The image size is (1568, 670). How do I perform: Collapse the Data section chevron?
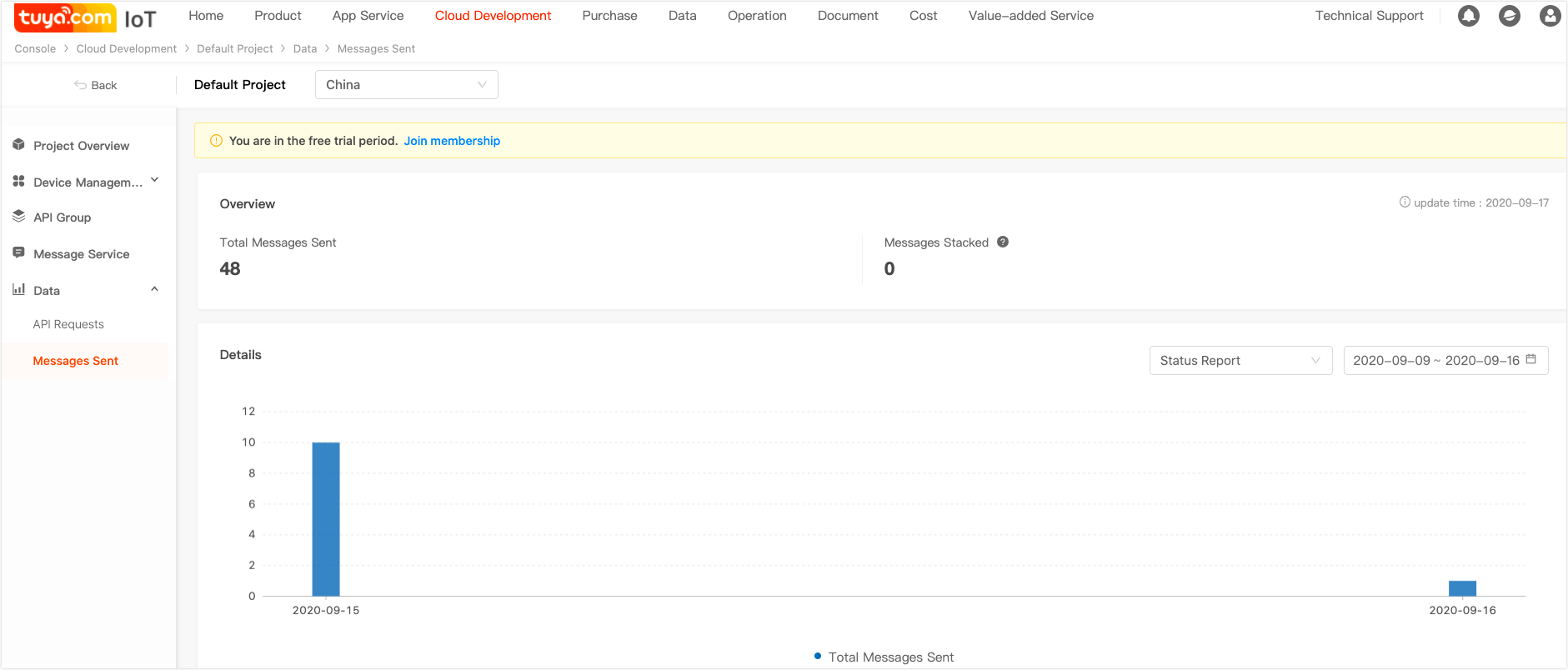coord(155,289)
